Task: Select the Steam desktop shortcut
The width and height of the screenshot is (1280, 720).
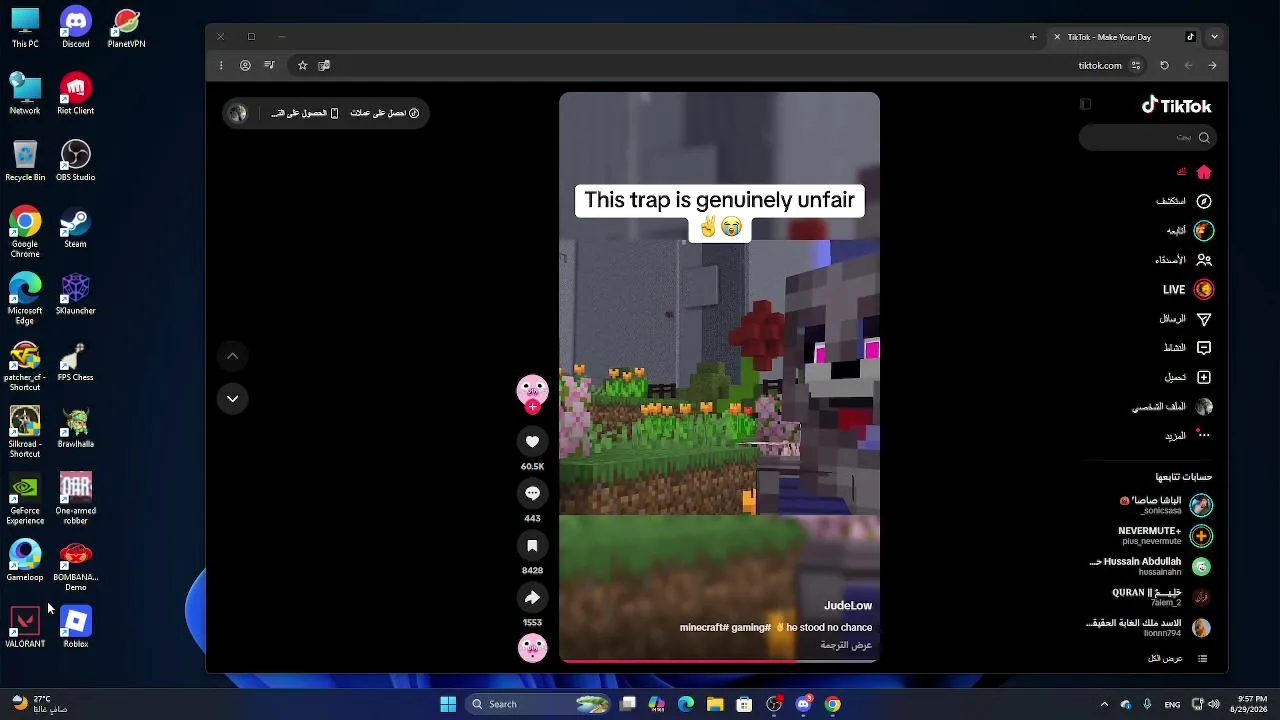Action: click(75, 228)
